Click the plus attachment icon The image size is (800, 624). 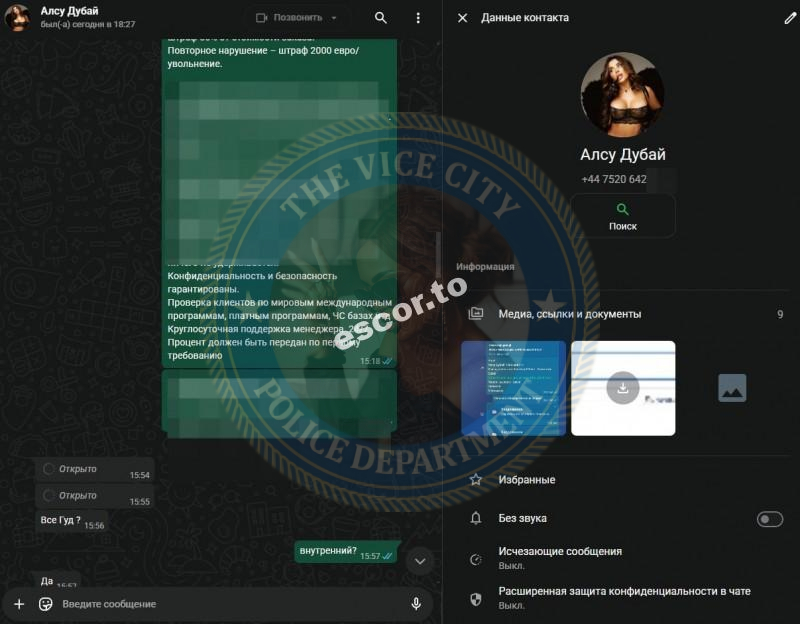19,604
